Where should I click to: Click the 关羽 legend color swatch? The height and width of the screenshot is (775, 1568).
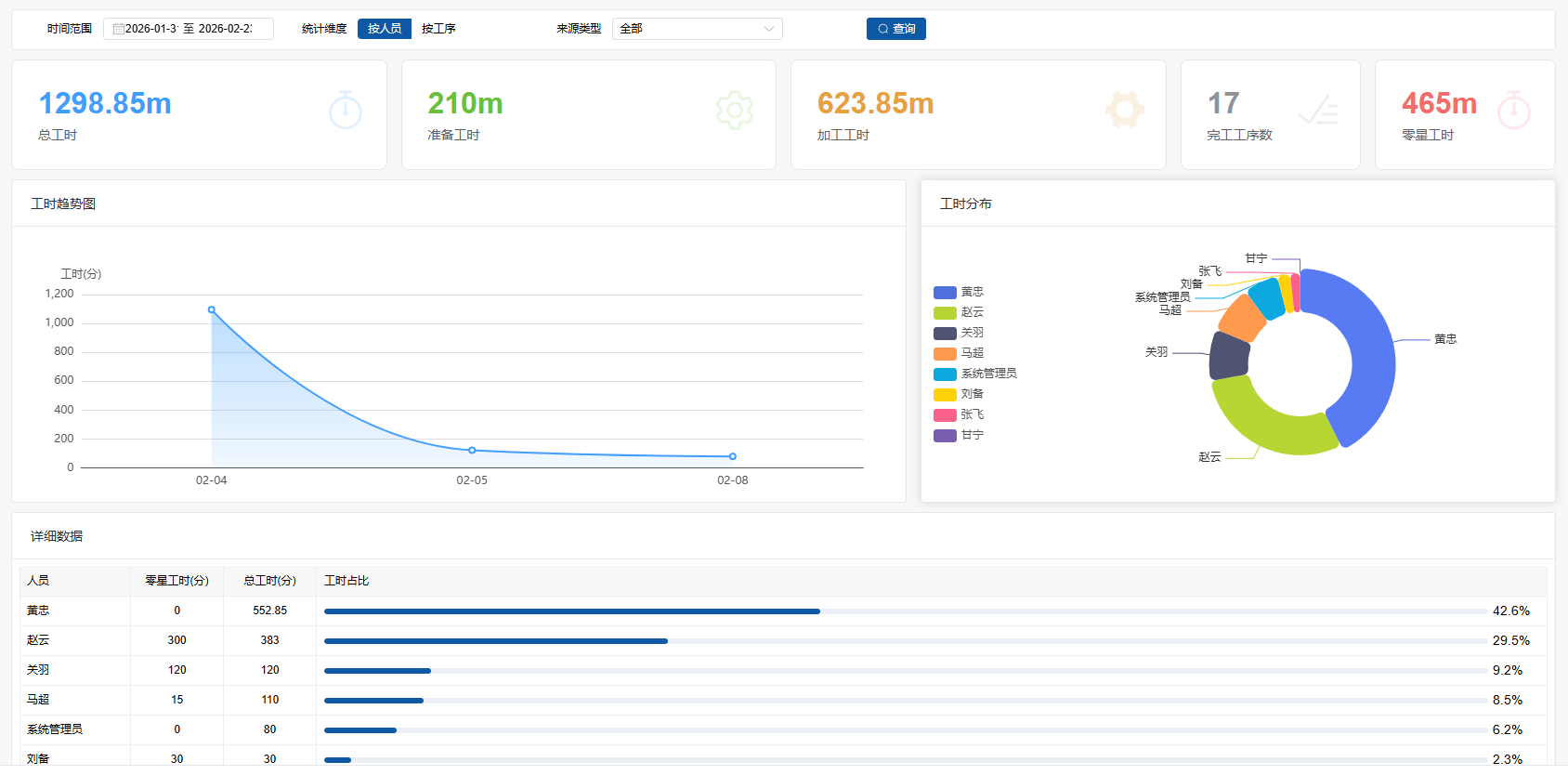pos(945,333)
